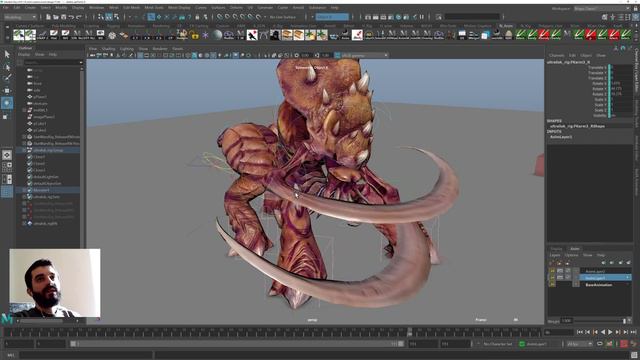The image size is (640, 360).
Task: Open Channel Box Channels menu
Action: (x=556, y=55)
